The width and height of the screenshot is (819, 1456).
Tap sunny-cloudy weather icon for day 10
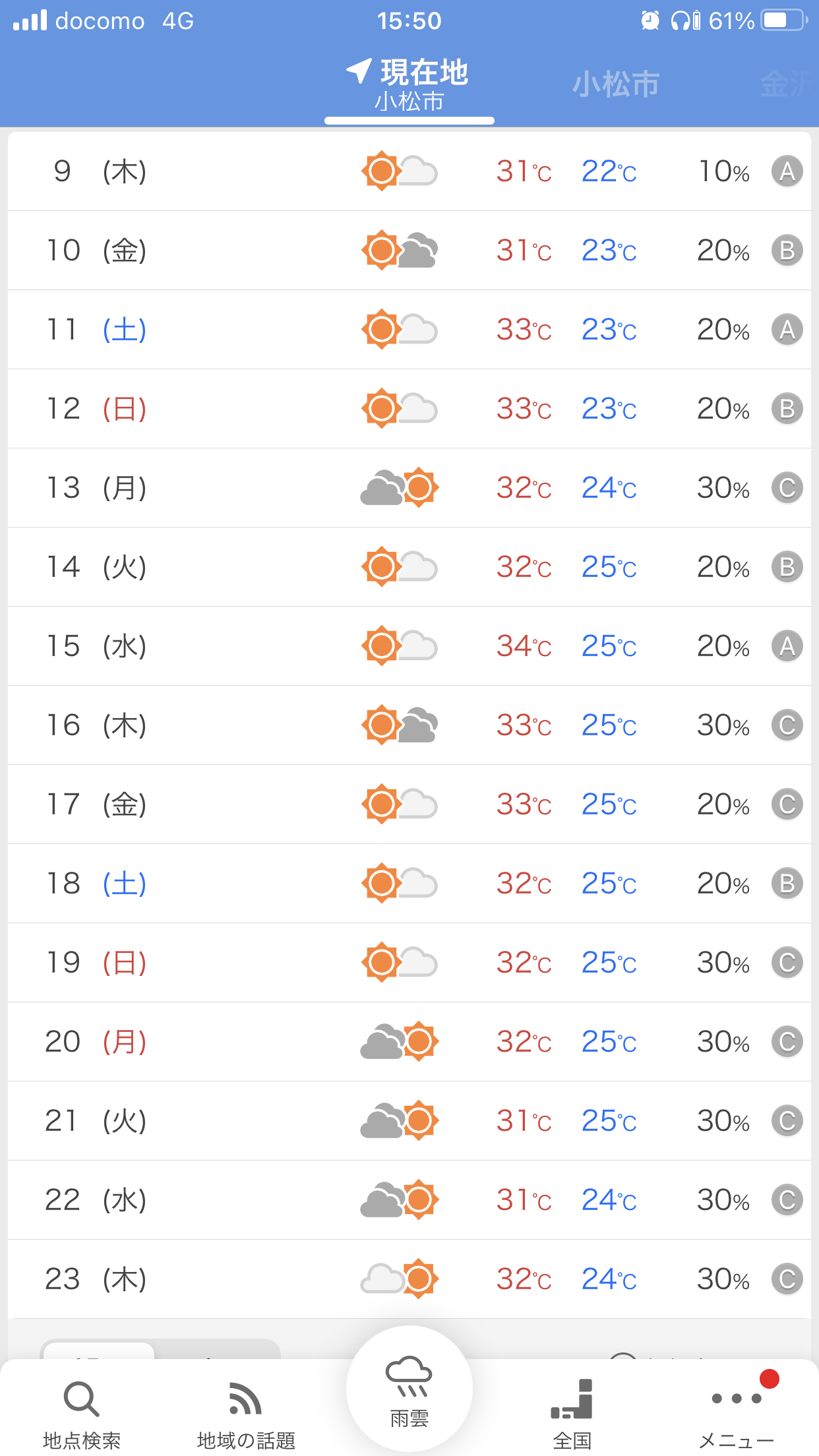pyautogui.click(x=400, y=251)
